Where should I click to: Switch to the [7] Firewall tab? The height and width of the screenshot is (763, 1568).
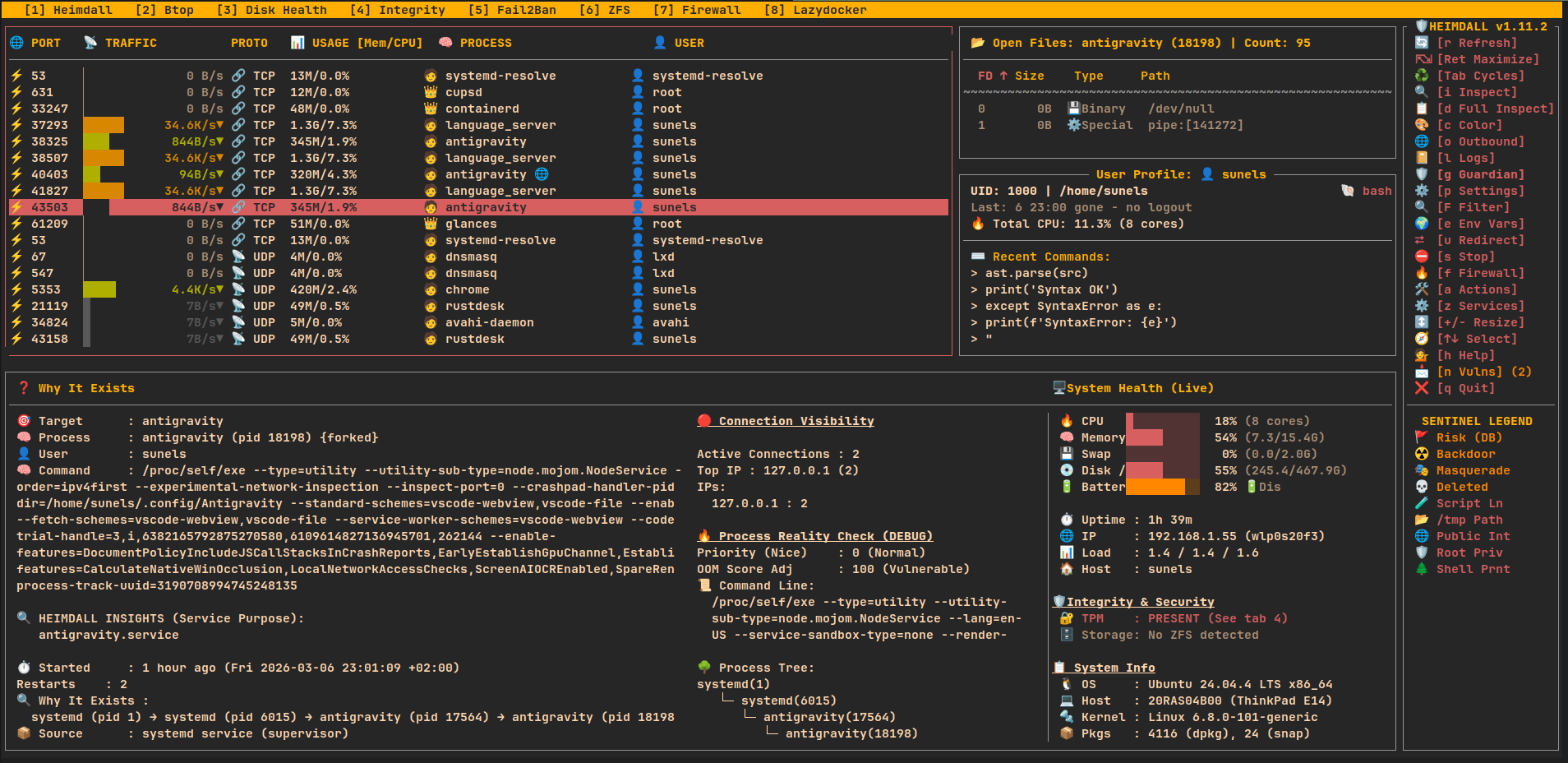tap(697, 10)
